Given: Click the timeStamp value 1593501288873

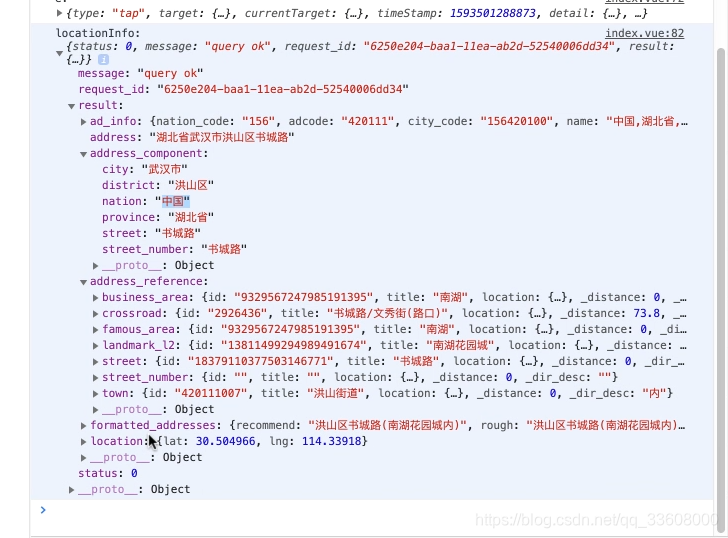Looking at the screenshot, I should click(x=493, y=13).
